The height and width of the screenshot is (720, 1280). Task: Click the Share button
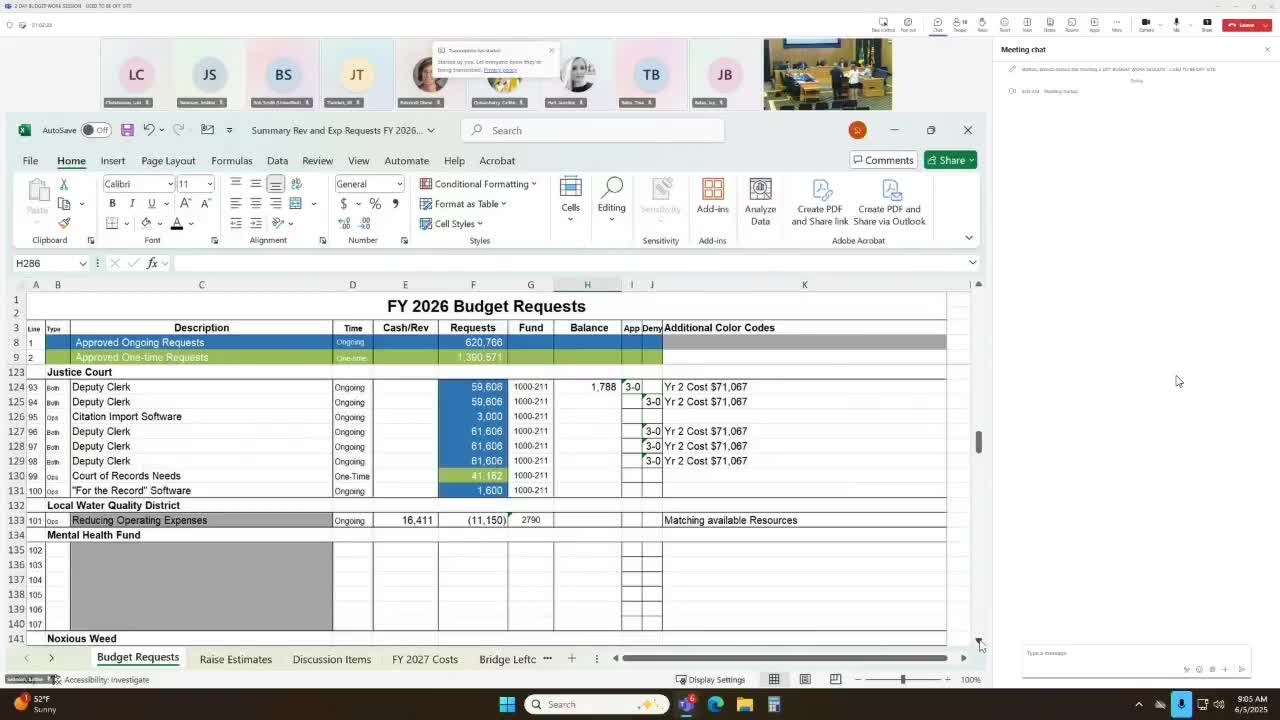point(948,160)
